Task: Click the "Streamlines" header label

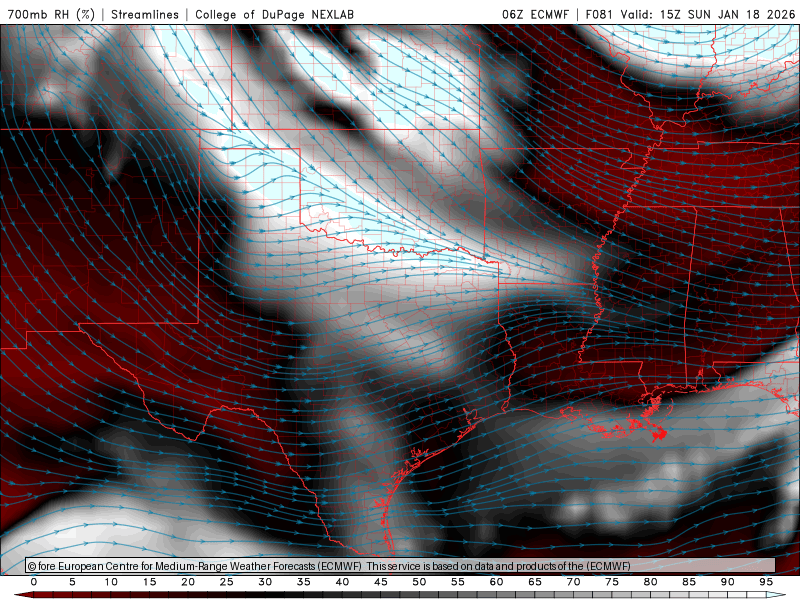Action: click(x=145, y=14)
